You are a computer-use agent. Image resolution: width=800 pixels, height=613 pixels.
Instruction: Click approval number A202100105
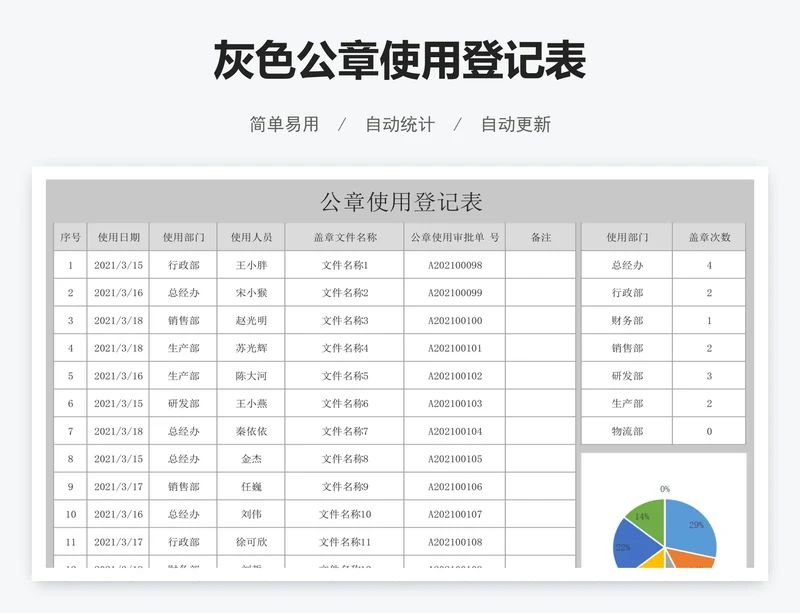[455, 459]
